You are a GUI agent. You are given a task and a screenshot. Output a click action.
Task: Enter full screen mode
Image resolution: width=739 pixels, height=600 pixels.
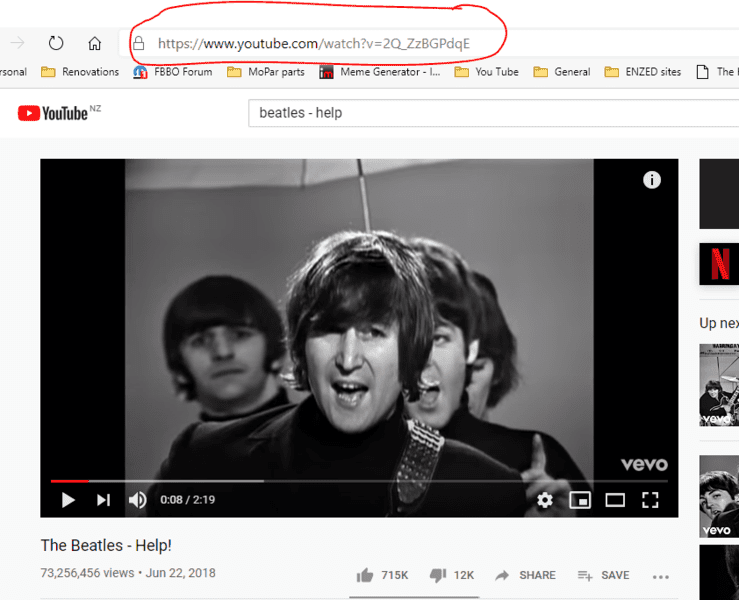(650, 500)
